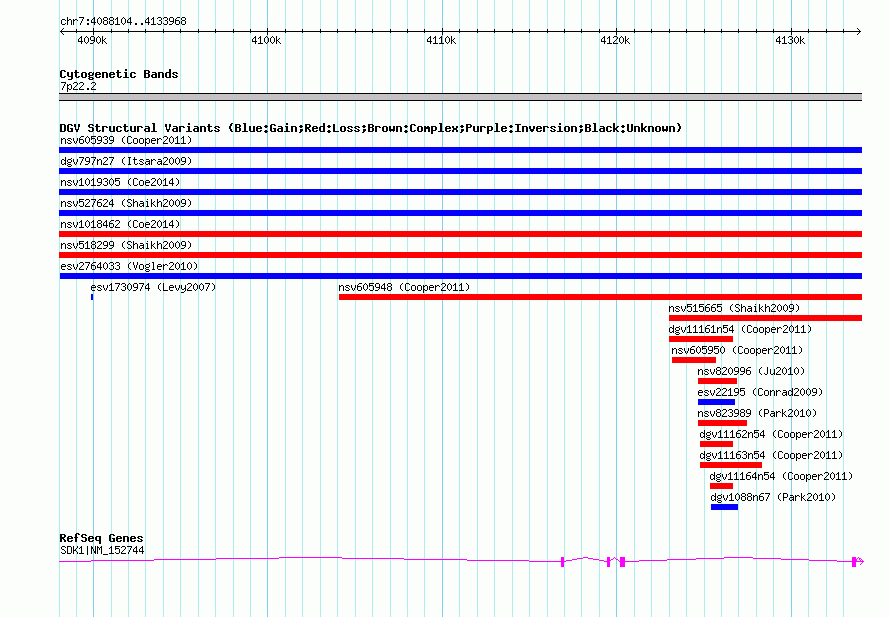Click the RefSeq Genes track title

point(101,538)
